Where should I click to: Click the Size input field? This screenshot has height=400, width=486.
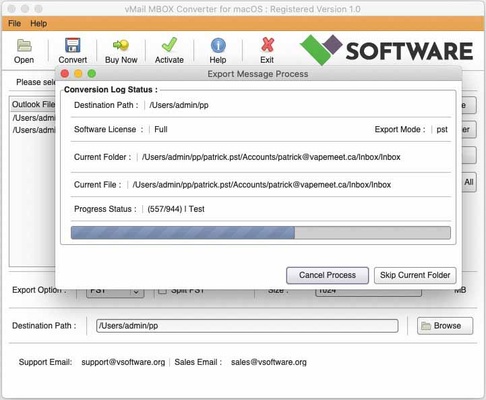(368, 292)
